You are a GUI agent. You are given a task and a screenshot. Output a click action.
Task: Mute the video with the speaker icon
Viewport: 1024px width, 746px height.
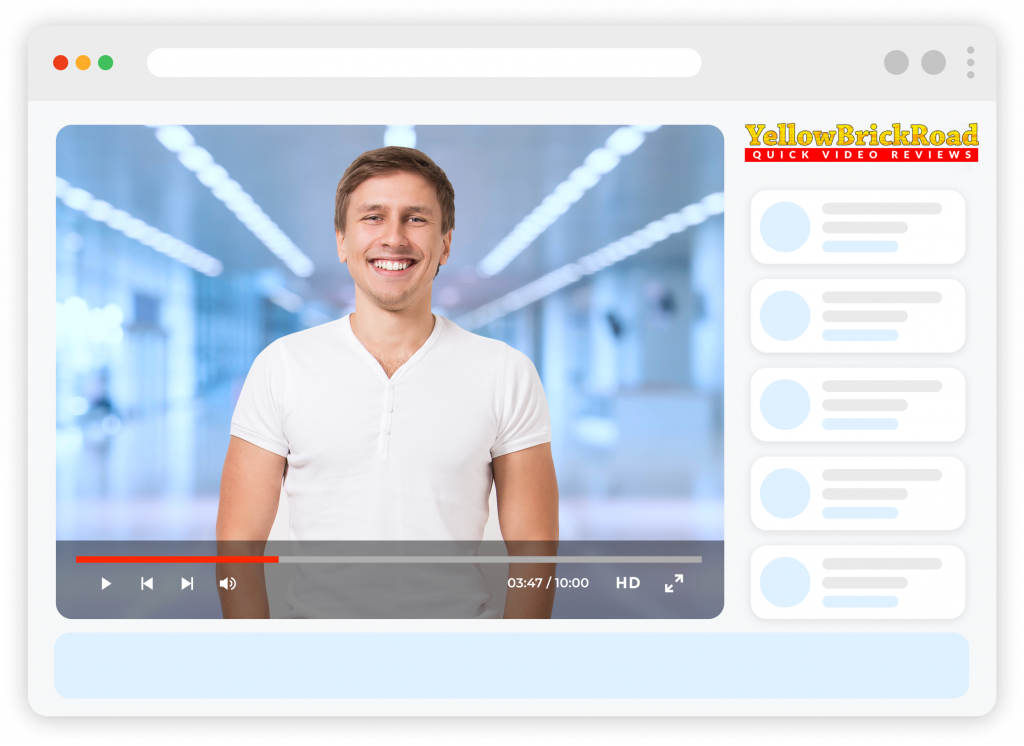[x=228, y=583]
